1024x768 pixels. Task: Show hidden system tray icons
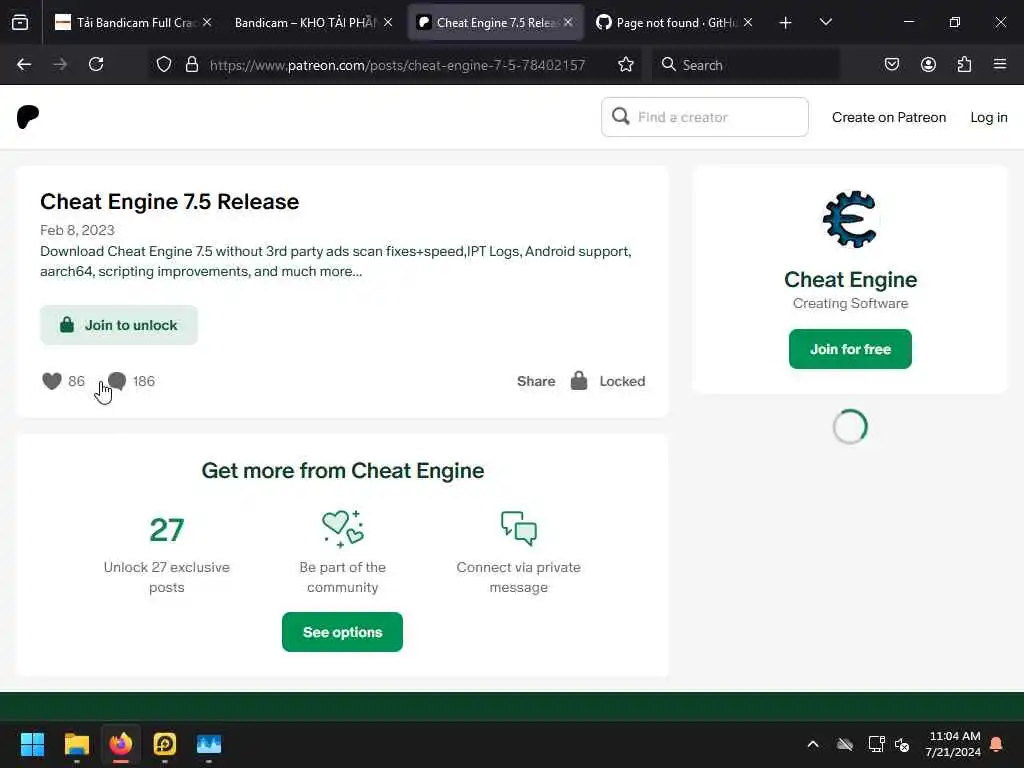tap(813, 744)
